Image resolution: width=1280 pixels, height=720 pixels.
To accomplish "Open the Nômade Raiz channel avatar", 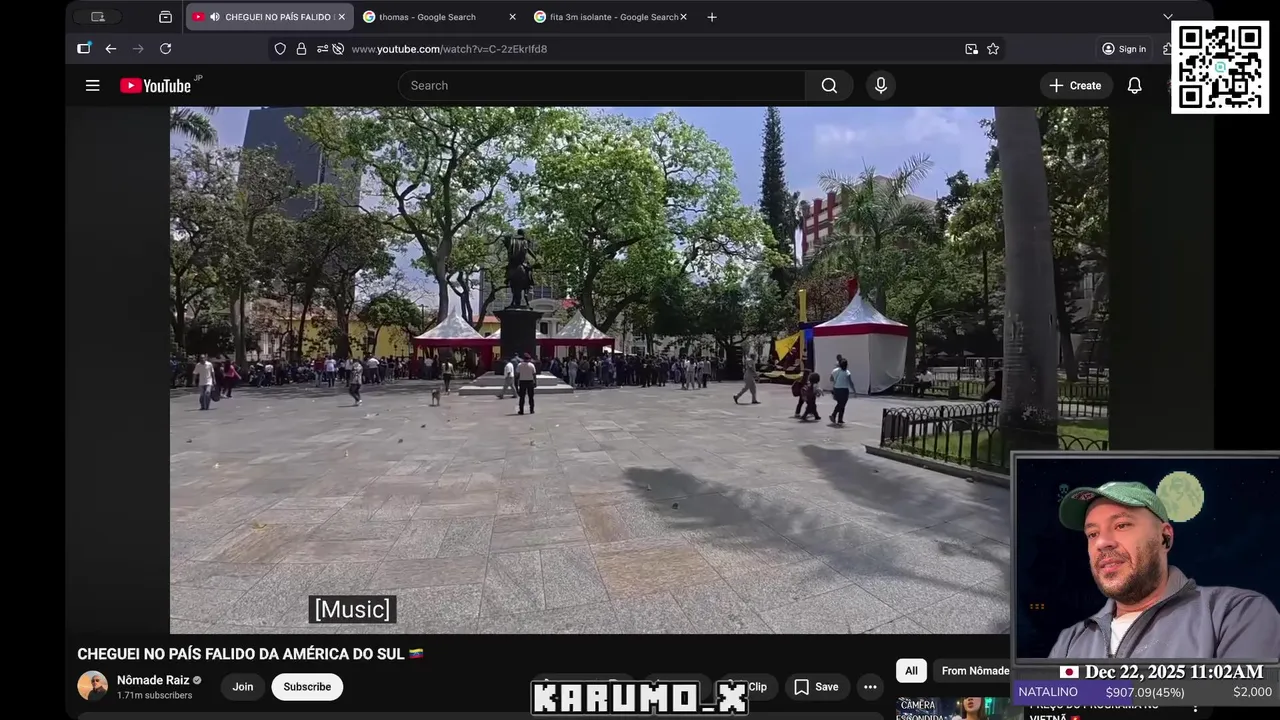I will click(93, 686).
